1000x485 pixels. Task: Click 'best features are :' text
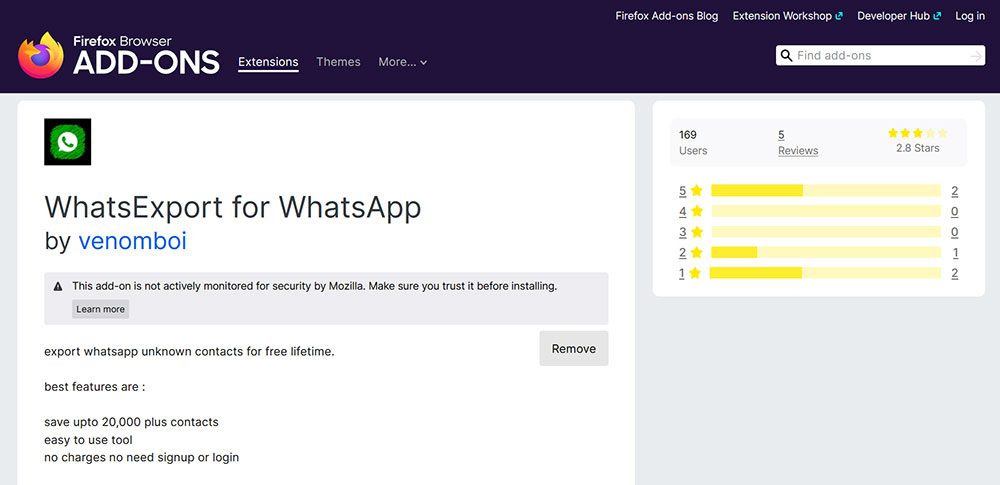coord(94,387)
